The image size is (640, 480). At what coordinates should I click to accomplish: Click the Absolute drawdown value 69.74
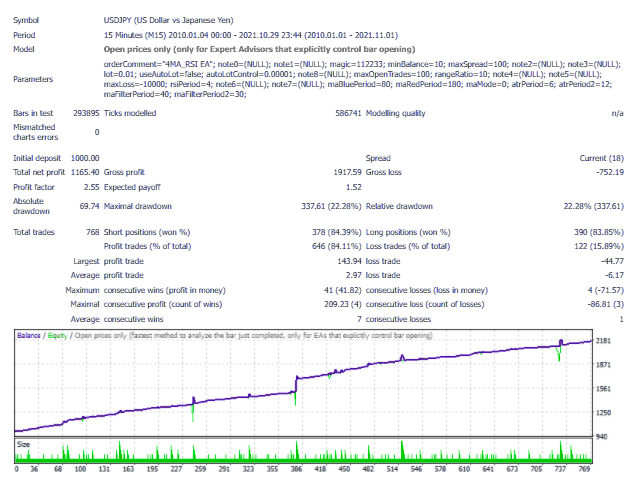click(x=89, y=206)
